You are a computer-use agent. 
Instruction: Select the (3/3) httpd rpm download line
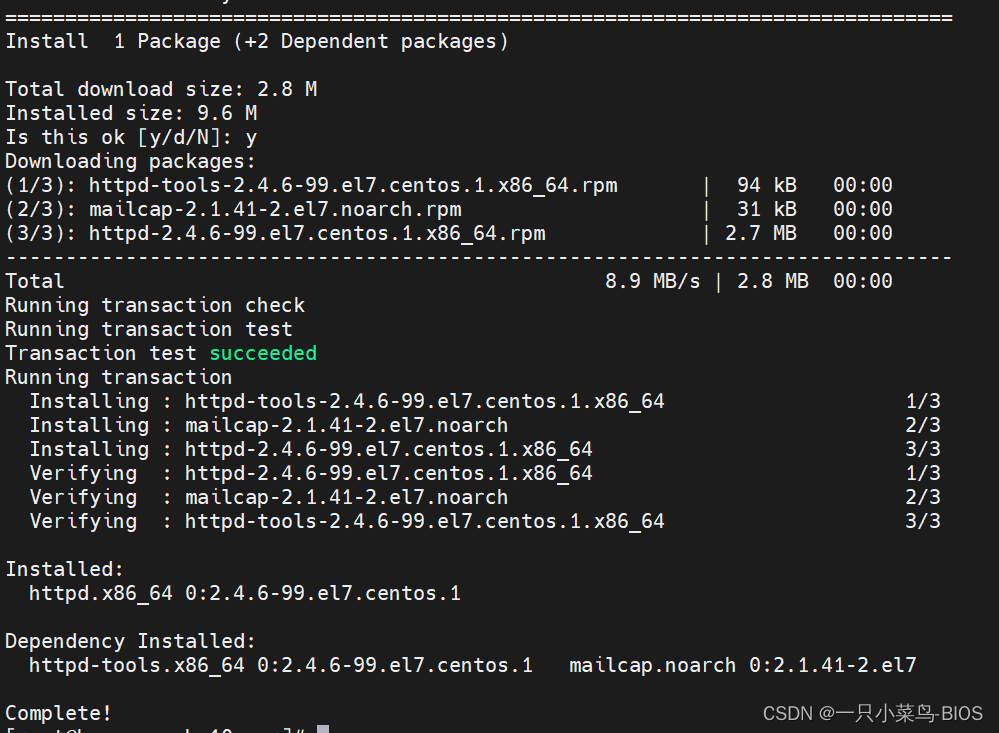pyautogui.click(x=449, y=233)
